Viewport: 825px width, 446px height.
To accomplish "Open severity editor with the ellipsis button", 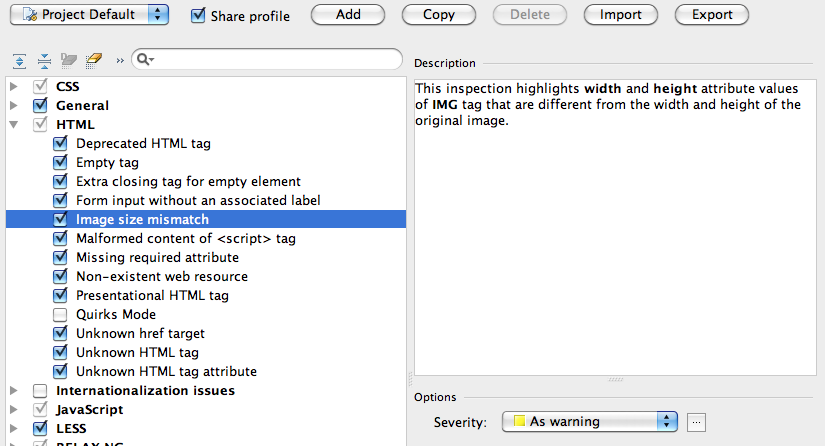I will (697, 422).
